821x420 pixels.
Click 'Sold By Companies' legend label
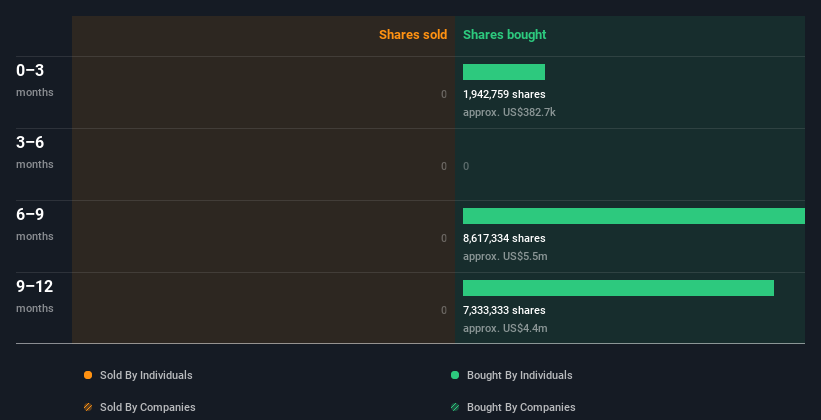point(148,407)
